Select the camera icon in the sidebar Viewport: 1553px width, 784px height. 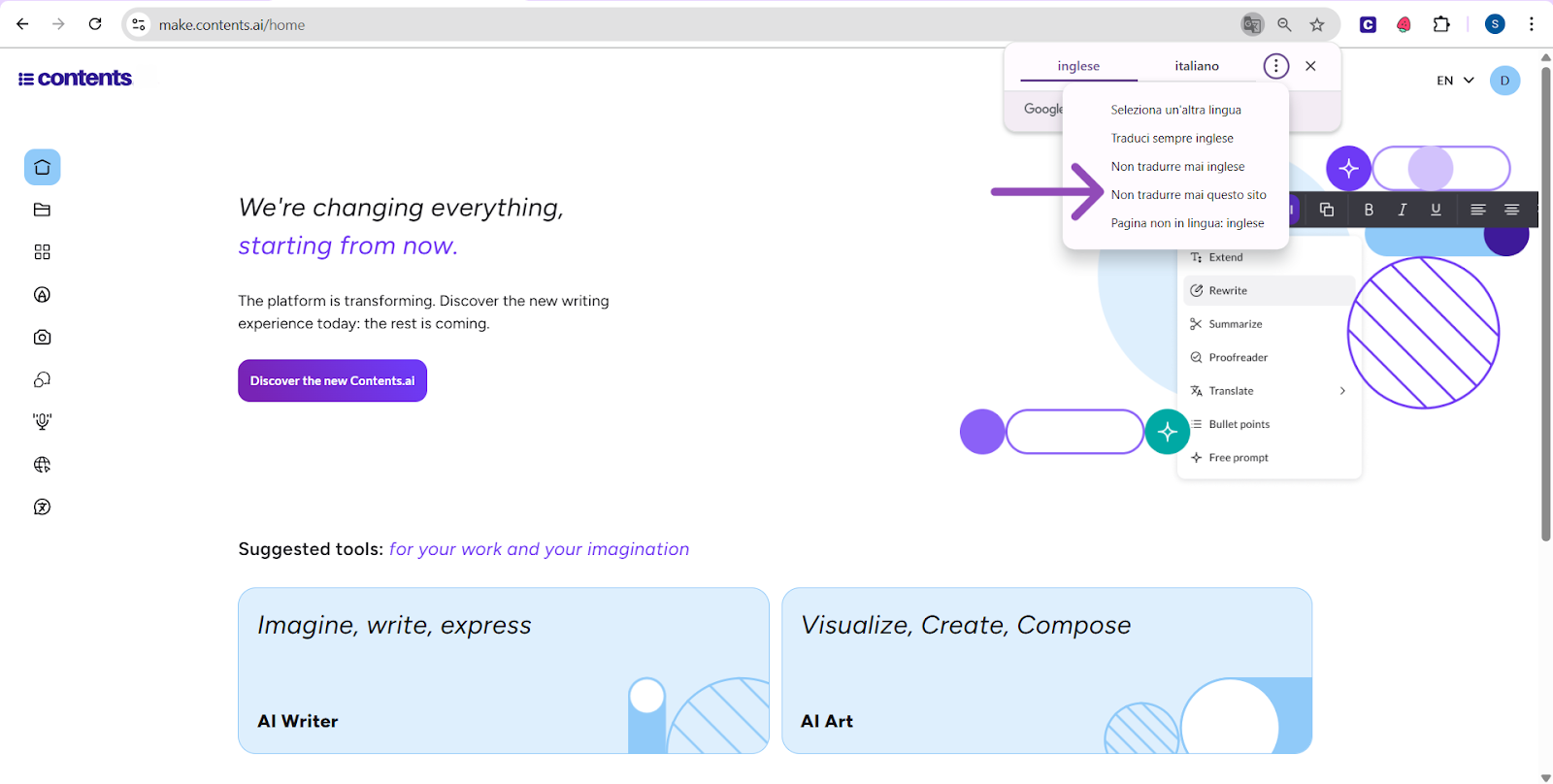click(42, 338)
